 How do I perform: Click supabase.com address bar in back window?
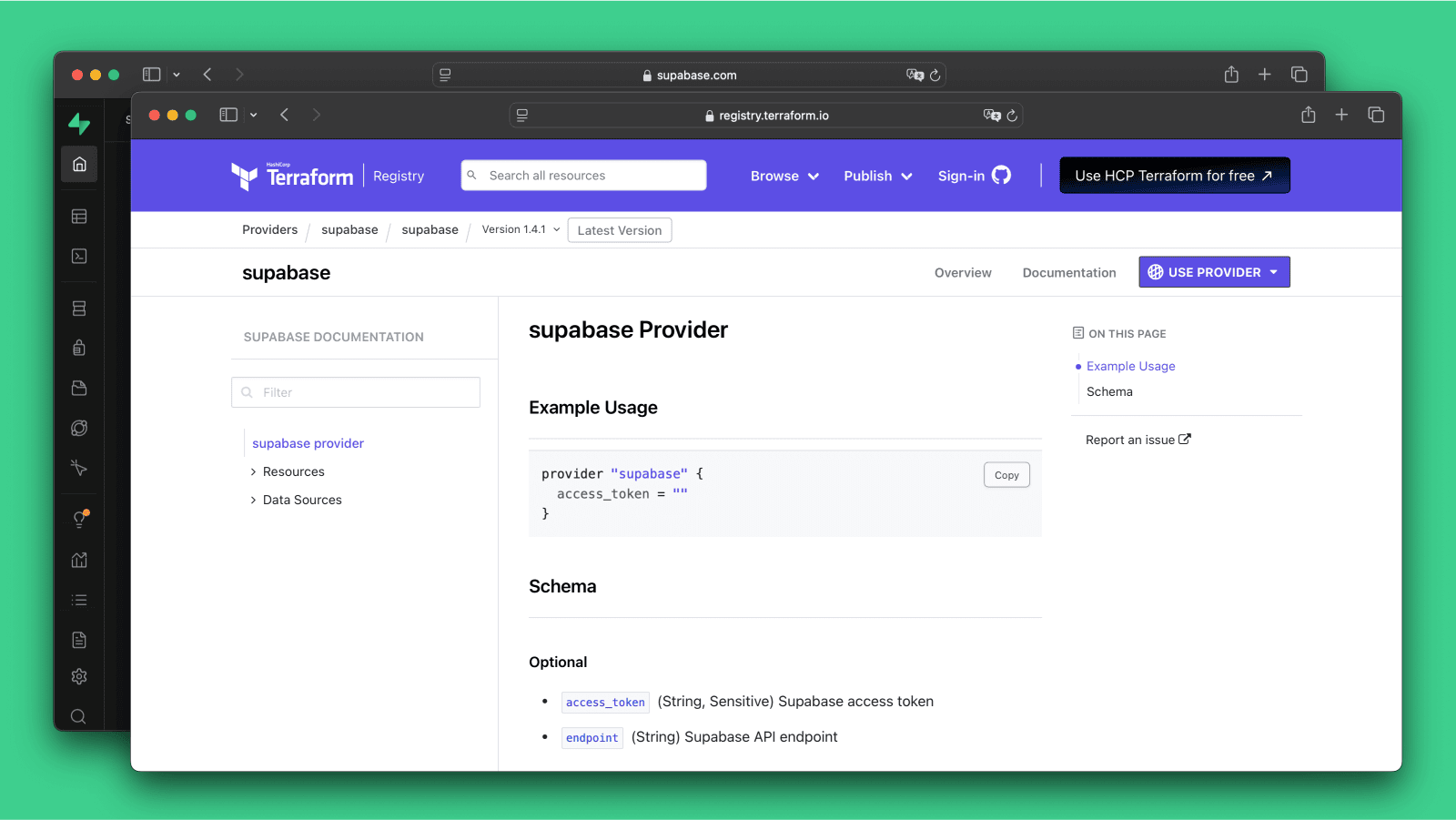click(x=689, y=76)
